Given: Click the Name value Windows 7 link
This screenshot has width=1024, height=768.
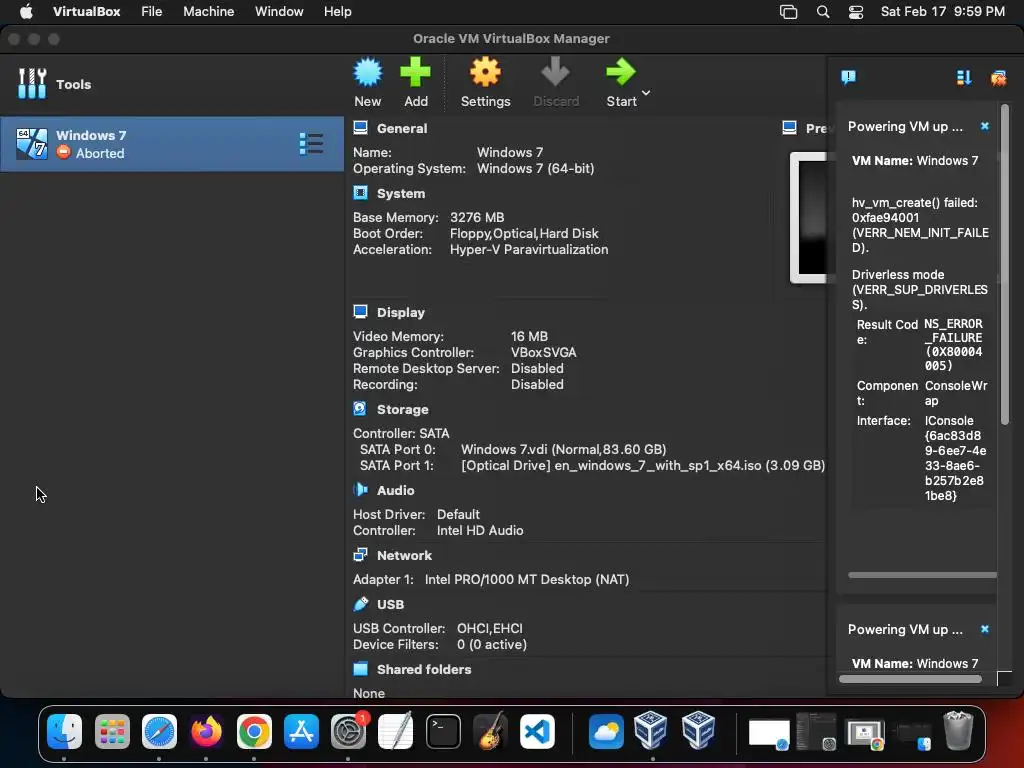Looking at the screenshot, I should pyautogui.click(x=510, y=152).
